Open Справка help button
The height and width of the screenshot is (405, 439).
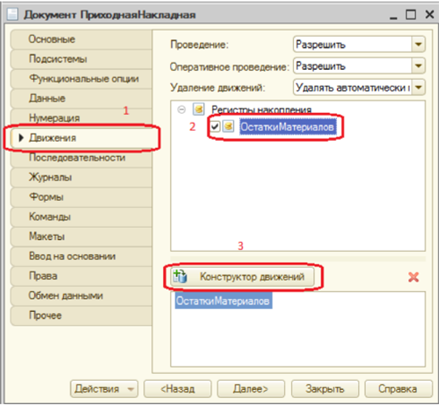coord(398,389)
